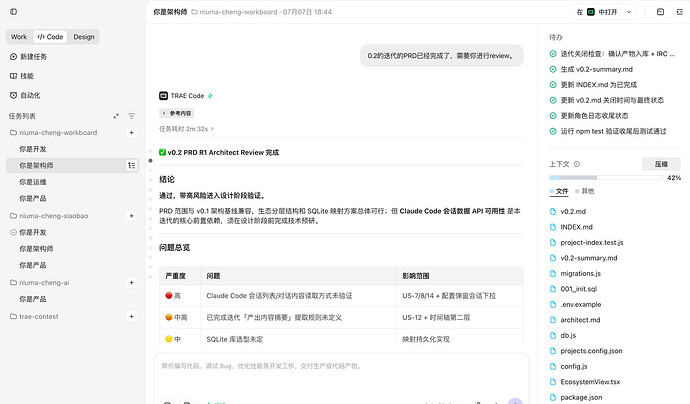
Task: Switch to the Work mode tab
Action: coord(19,37)
